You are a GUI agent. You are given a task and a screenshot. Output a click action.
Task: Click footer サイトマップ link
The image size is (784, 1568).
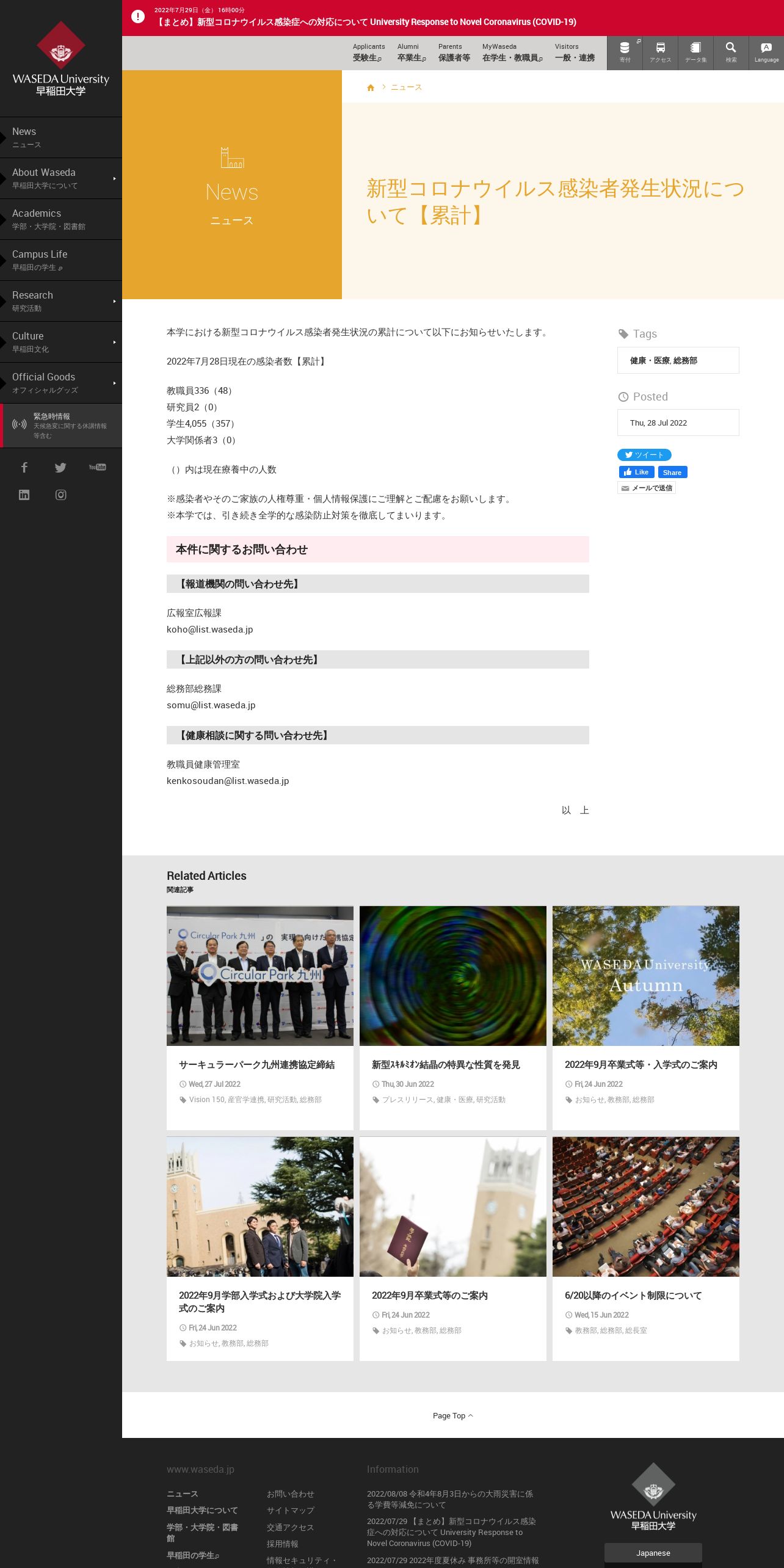[x=290, y=1510]
